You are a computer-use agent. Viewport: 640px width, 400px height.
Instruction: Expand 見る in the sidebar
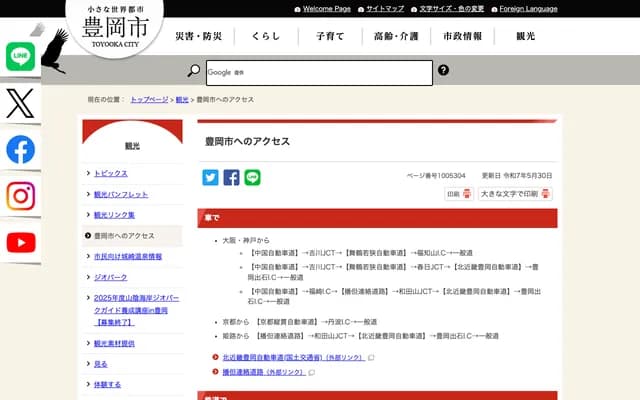pyautogui.click(x=100, y=364)
